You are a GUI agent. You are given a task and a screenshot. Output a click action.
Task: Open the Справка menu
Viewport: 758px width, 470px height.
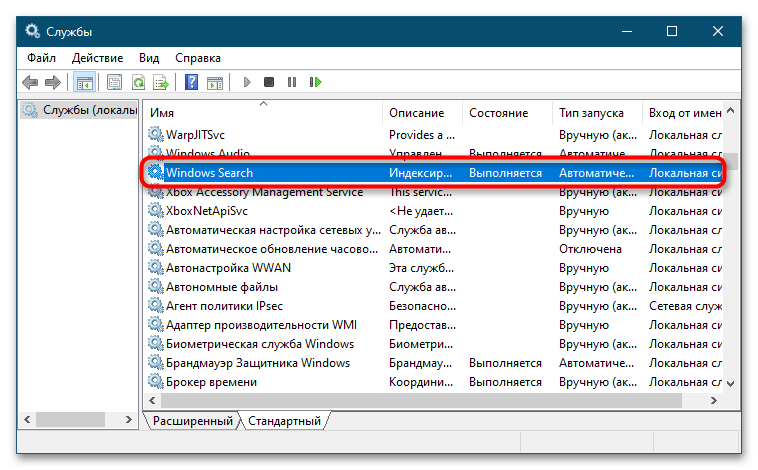tap(198, 58)
